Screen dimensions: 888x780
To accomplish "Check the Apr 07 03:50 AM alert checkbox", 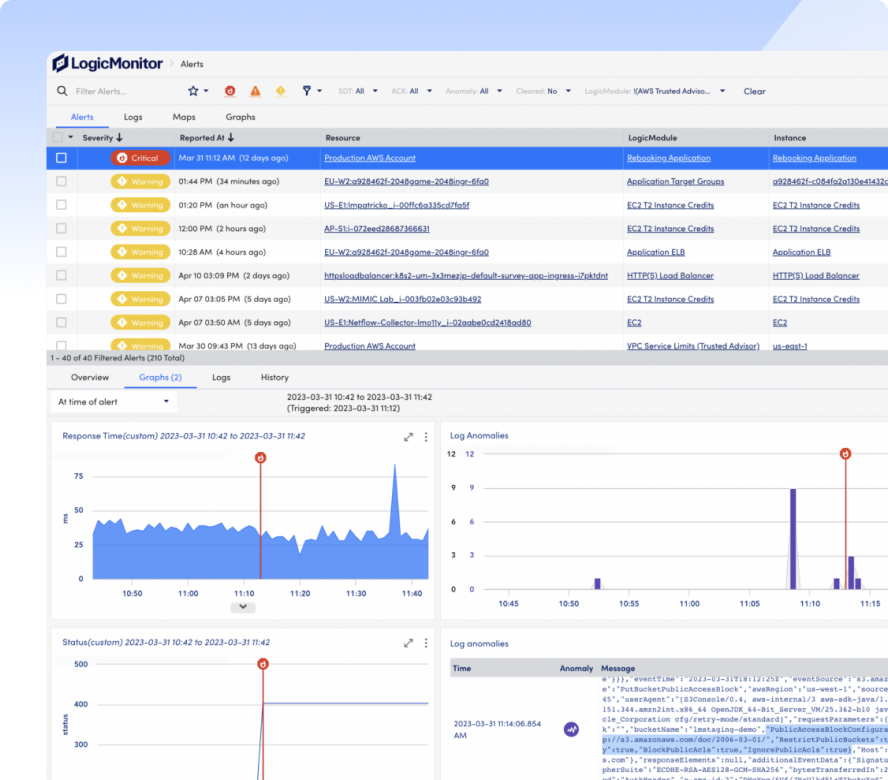I will tap(61, 322).
